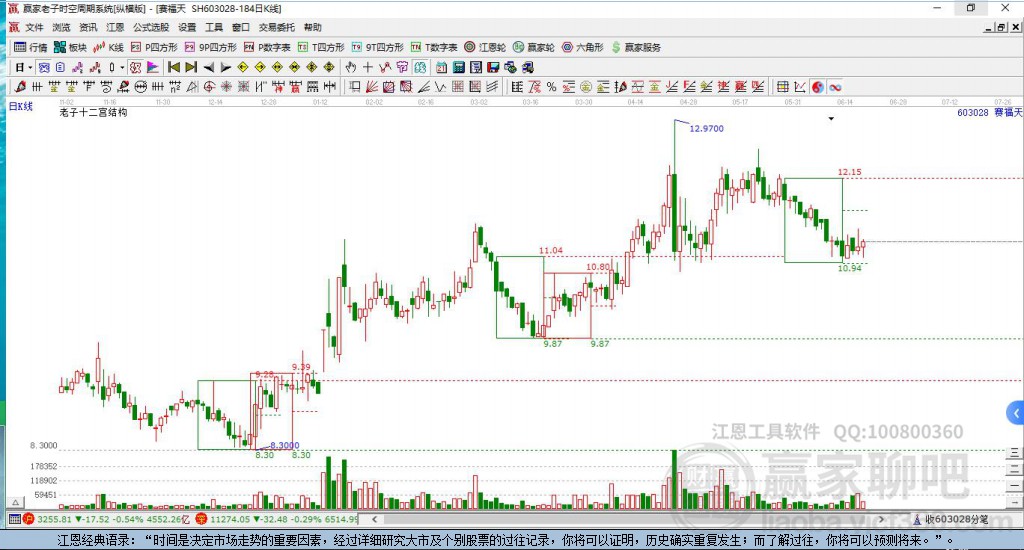The width and height of the screenshot is (1024, 550).
Task: Open the P四方形 square chart button
Action: (x=154, y=47)
